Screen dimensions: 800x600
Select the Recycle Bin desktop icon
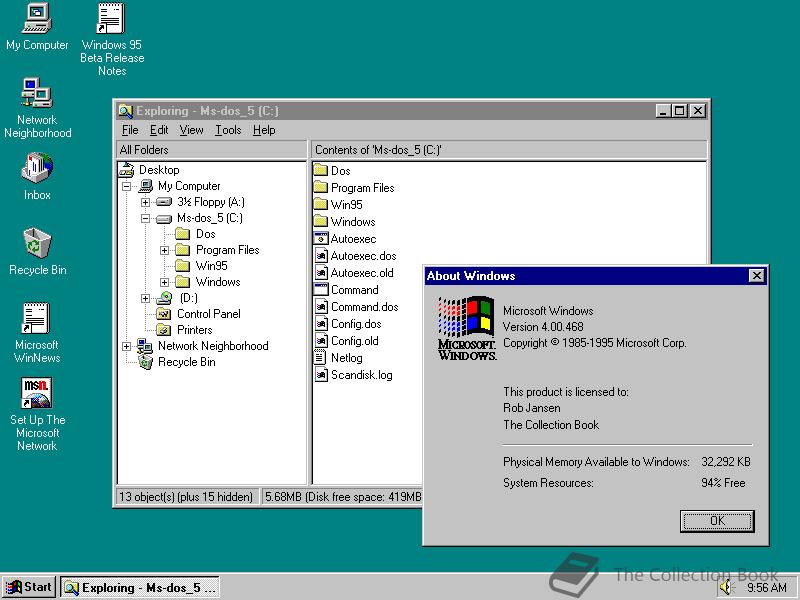[37, 252]
